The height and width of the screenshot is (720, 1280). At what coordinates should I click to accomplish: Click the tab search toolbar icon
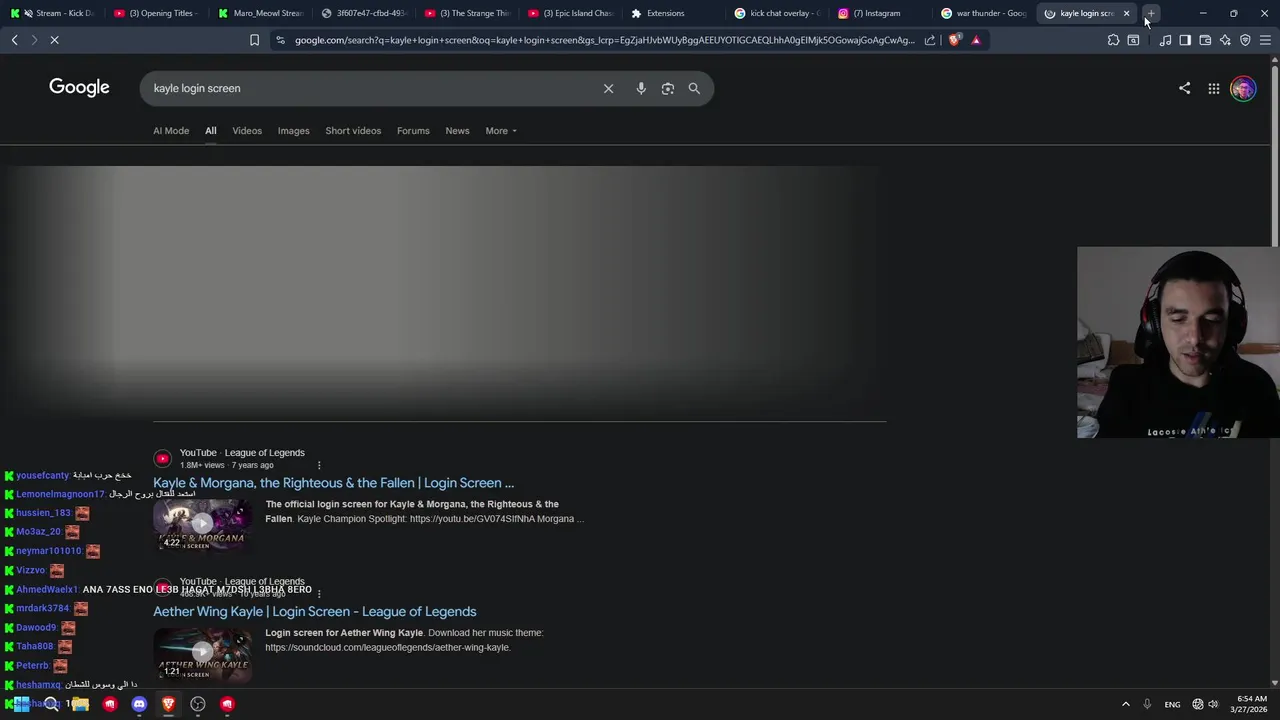[x=1133, y=40]
